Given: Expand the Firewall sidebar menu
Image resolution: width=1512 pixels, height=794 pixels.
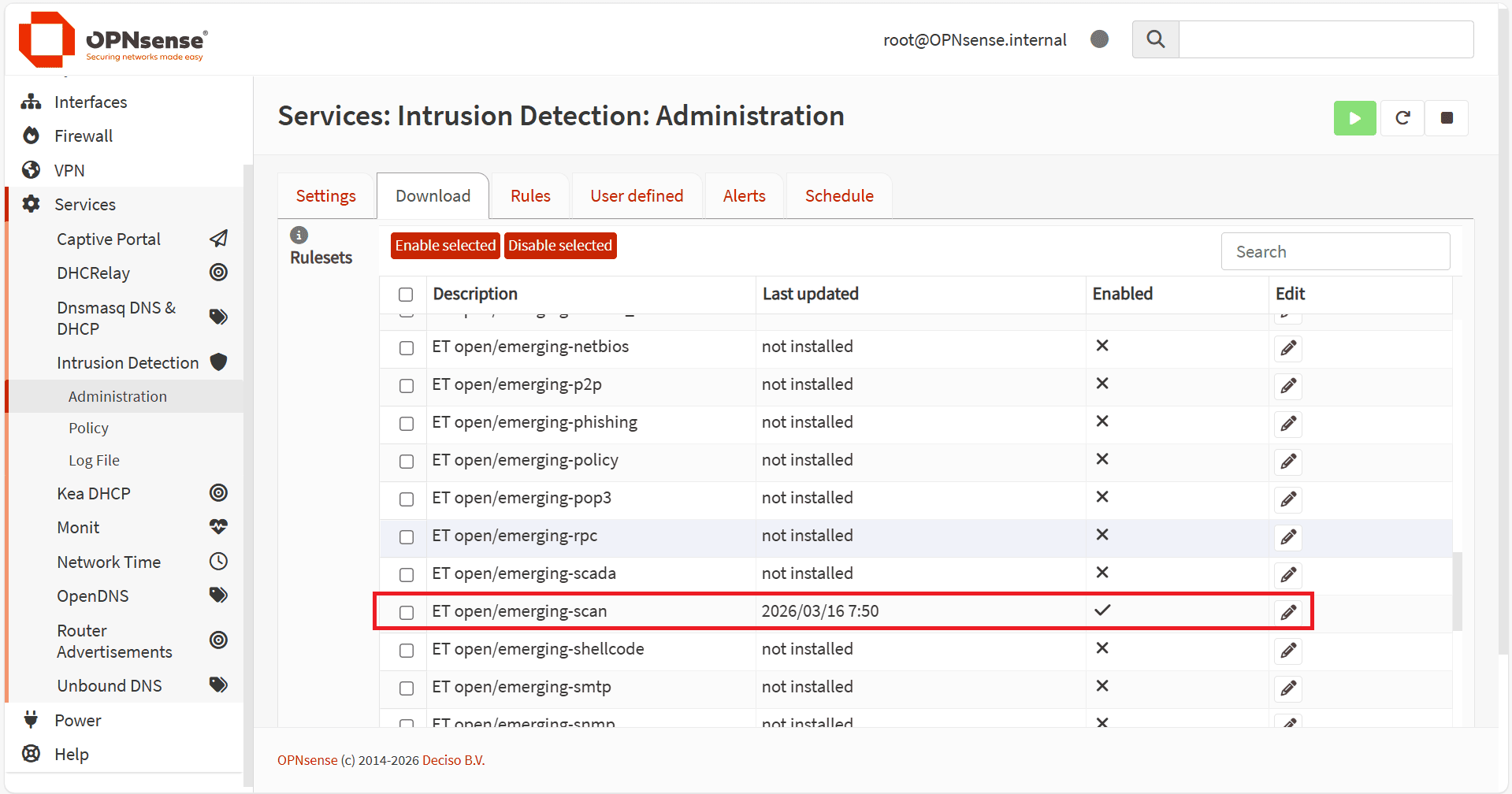Looking at the screenshot, I should coord(84,136).
